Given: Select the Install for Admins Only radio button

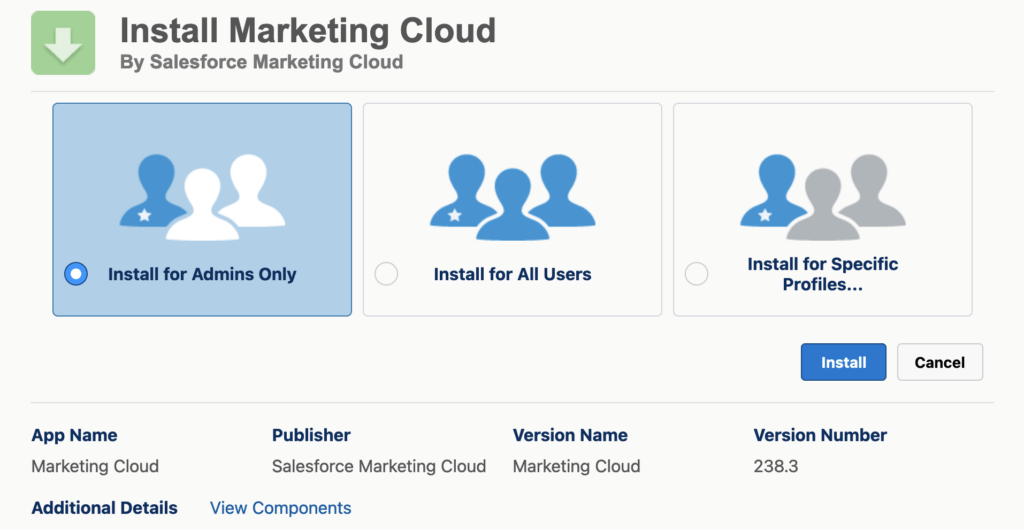Looking at the screenshot, I should [x=76, y=274].
